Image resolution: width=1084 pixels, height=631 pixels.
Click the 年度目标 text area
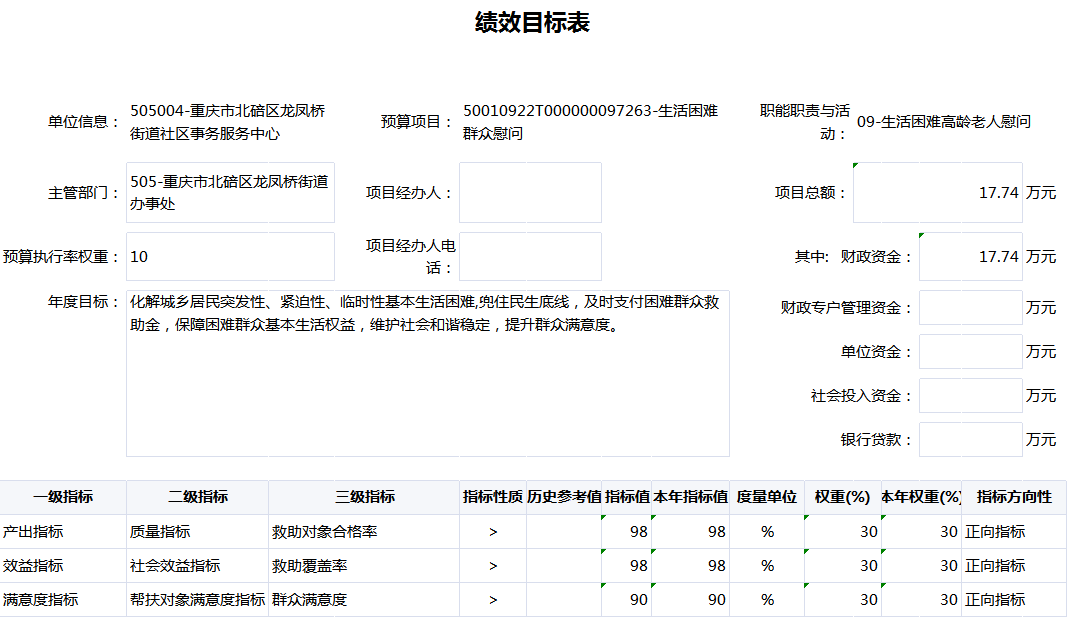click(428, 373)
